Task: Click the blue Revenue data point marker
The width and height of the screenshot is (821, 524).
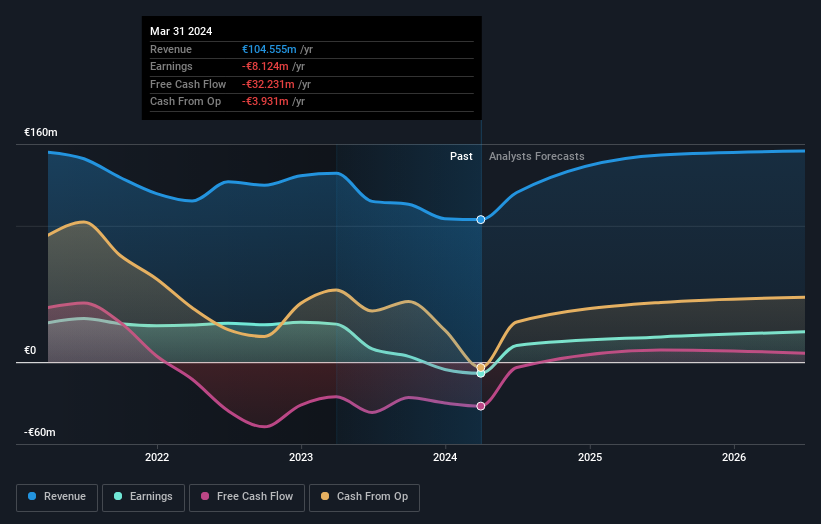Action: [x=481, y=220]
